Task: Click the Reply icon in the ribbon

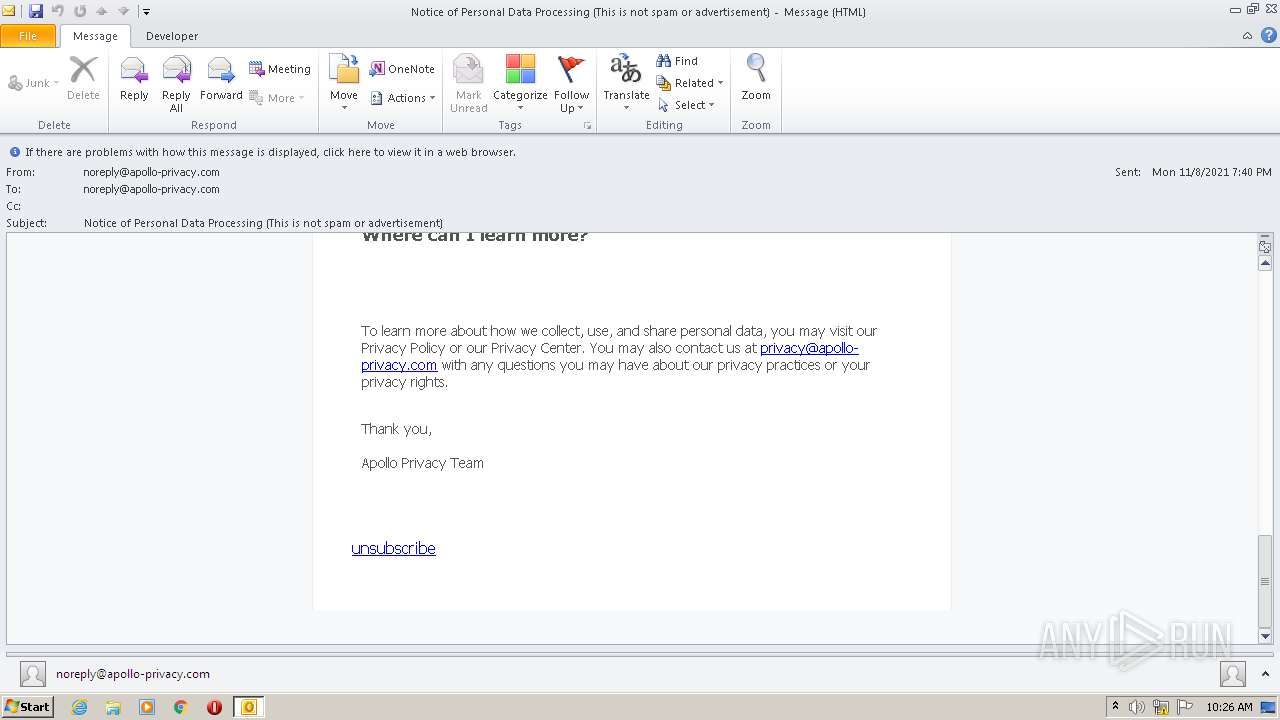Action: pos(134,80)
